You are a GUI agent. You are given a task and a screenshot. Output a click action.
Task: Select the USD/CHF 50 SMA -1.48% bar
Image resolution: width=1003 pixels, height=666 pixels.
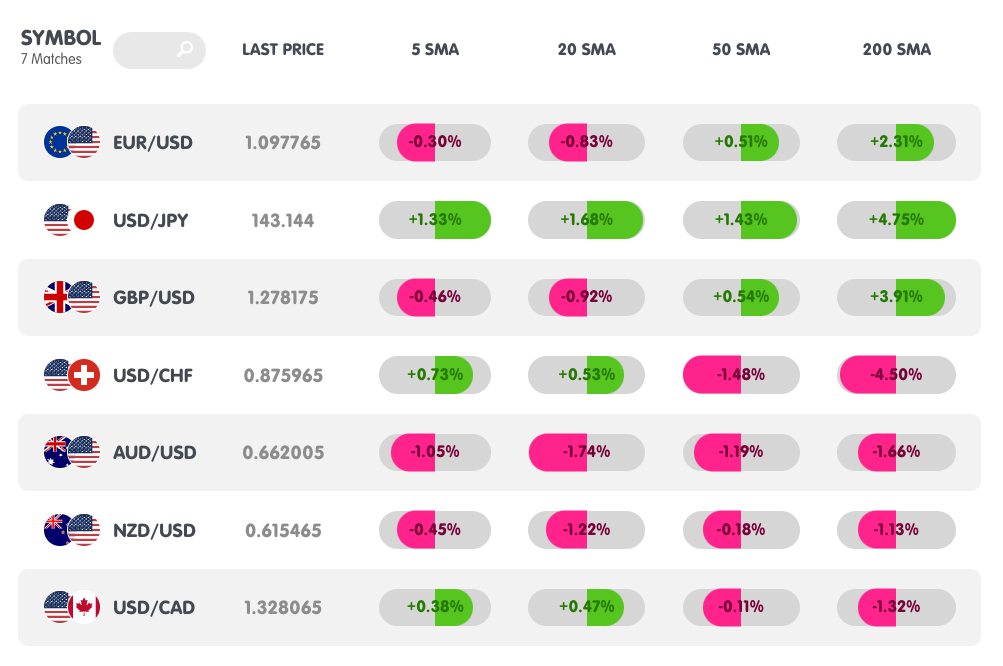pos(741,375)
